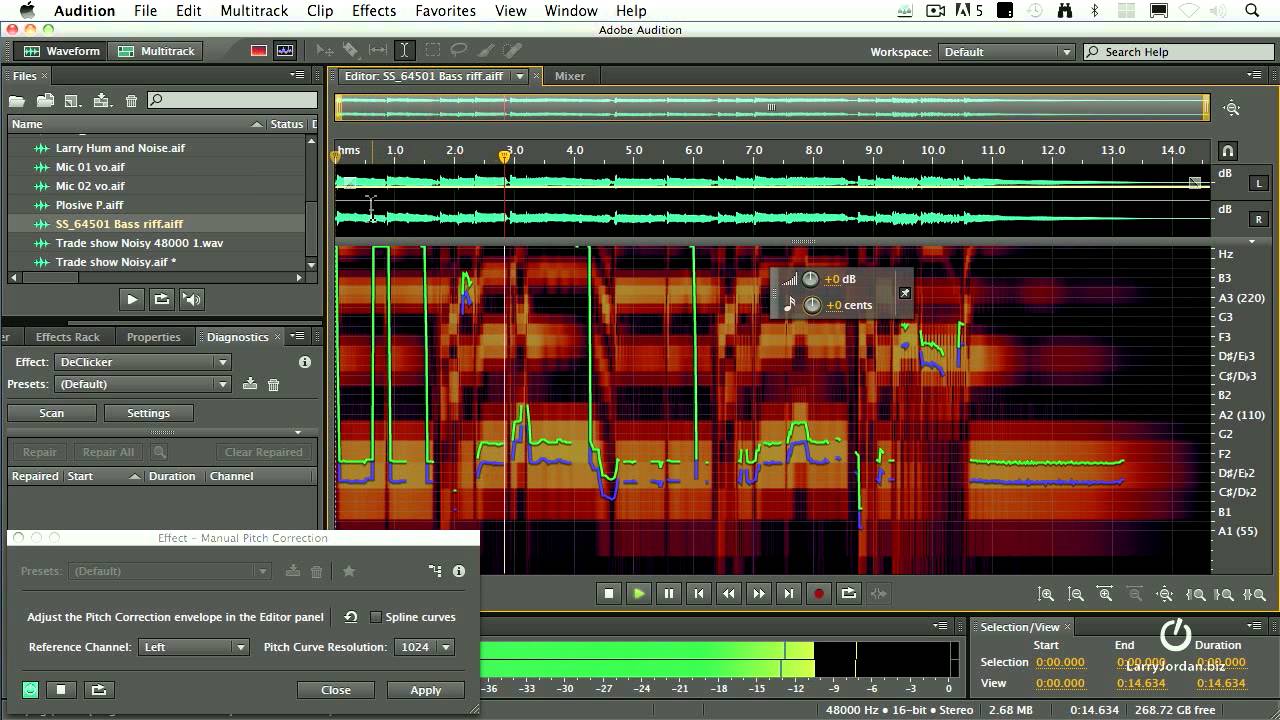The width and height of the screenshot is (1280, 720).
Task: Enable Spline curves checkbox
Action: [376, 617]
